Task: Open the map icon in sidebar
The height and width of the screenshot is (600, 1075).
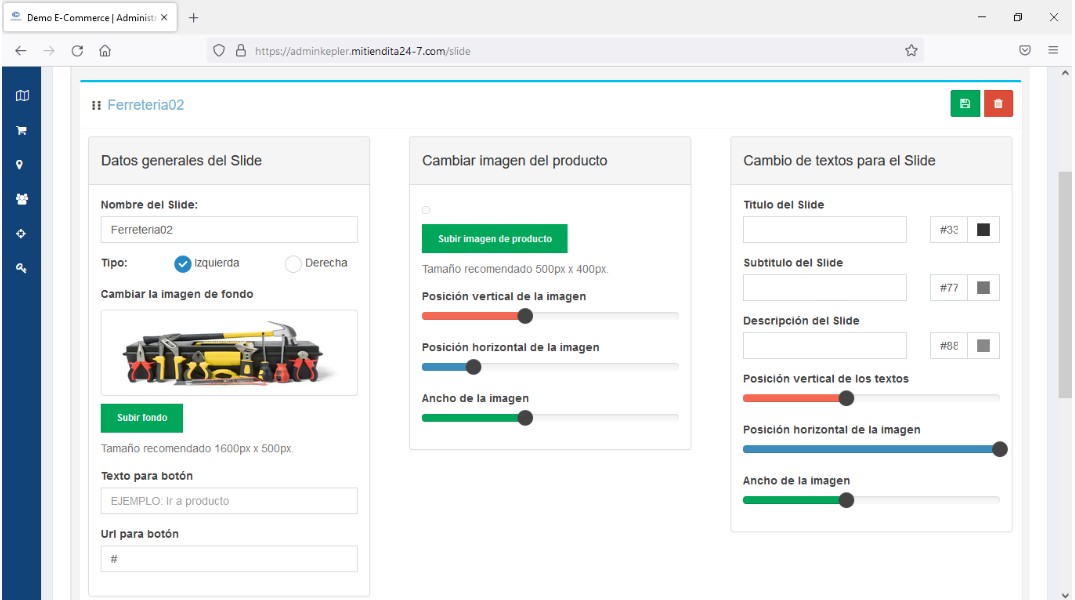Action: pos(22,96)
